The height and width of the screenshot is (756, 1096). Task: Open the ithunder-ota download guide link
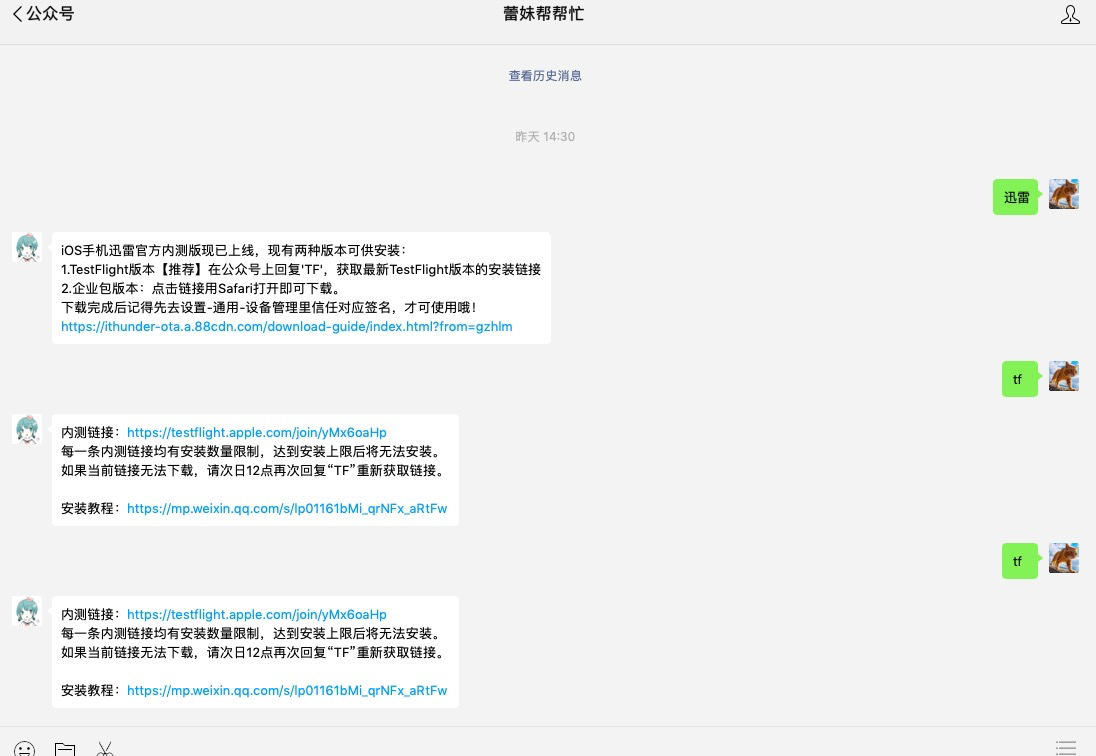tap(287, 327)
